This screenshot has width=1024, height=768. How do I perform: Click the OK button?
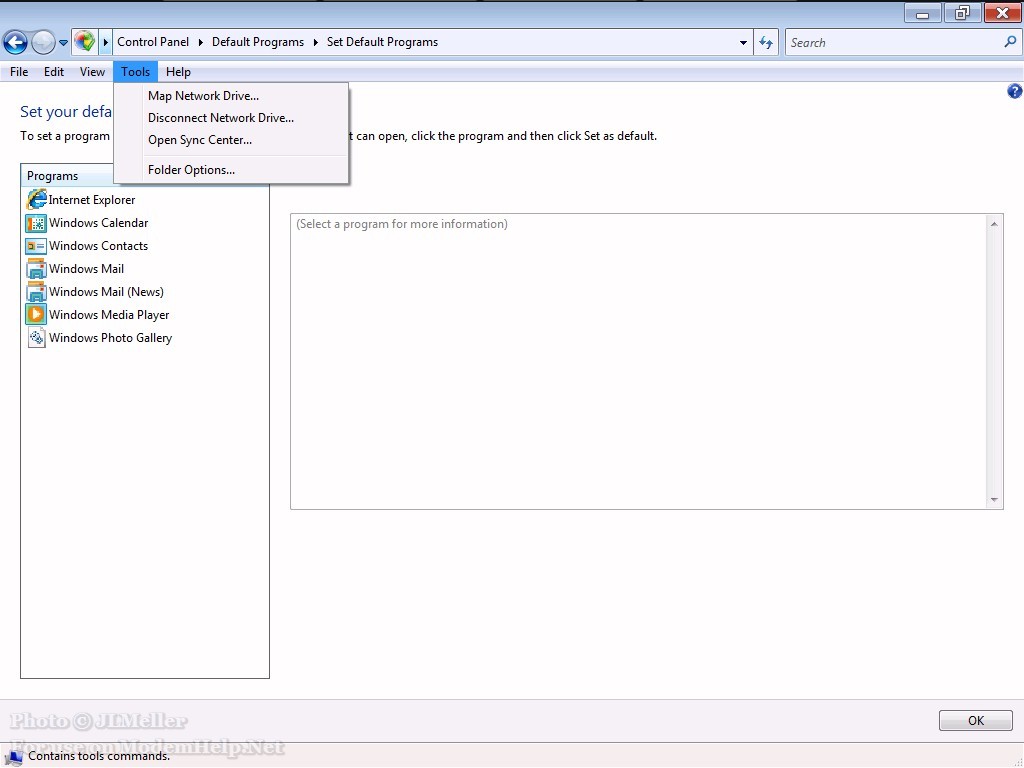[976, 720]
